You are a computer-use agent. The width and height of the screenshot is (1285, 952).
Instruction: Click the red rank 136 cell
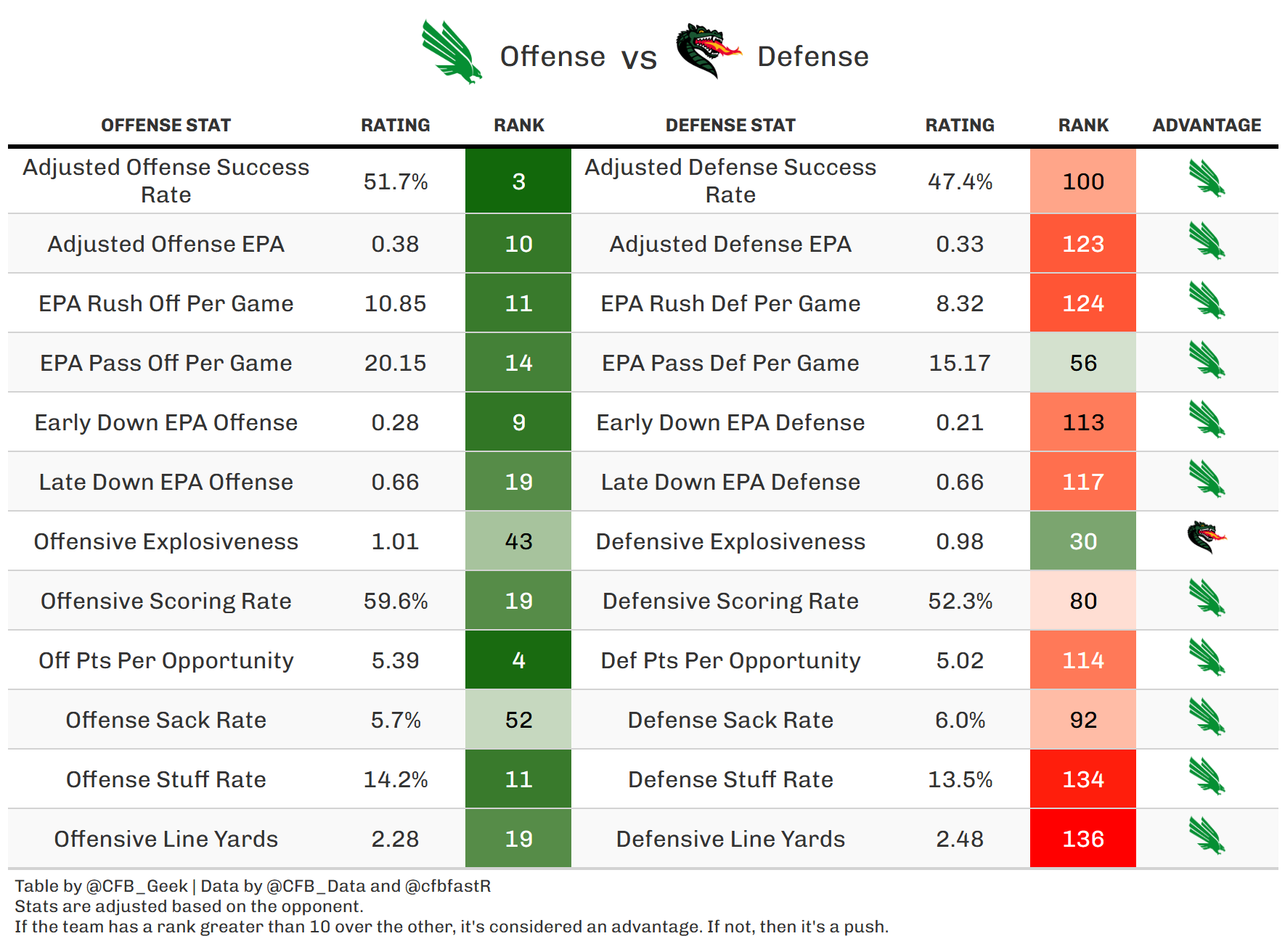[1082, 839]
